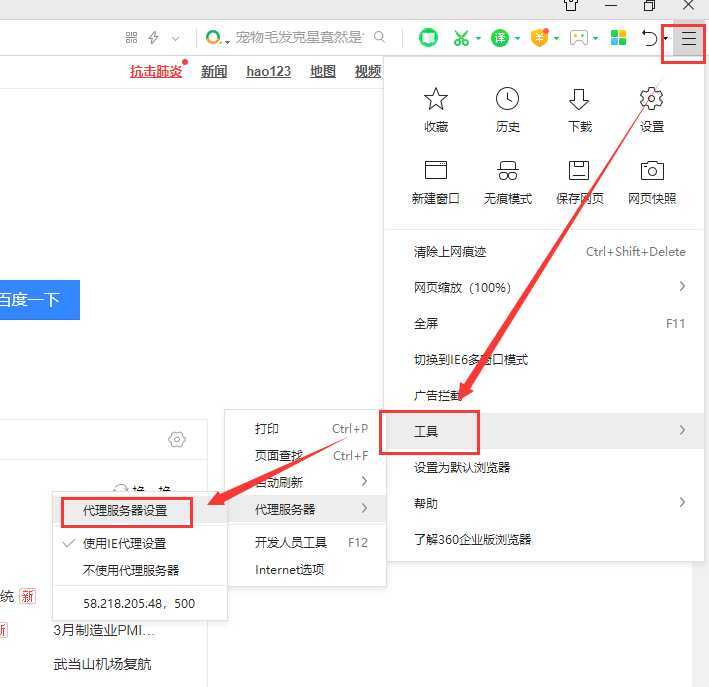Open the hamburger main menu button
This screenshot has height=687, width=709.
pos(688,39)
